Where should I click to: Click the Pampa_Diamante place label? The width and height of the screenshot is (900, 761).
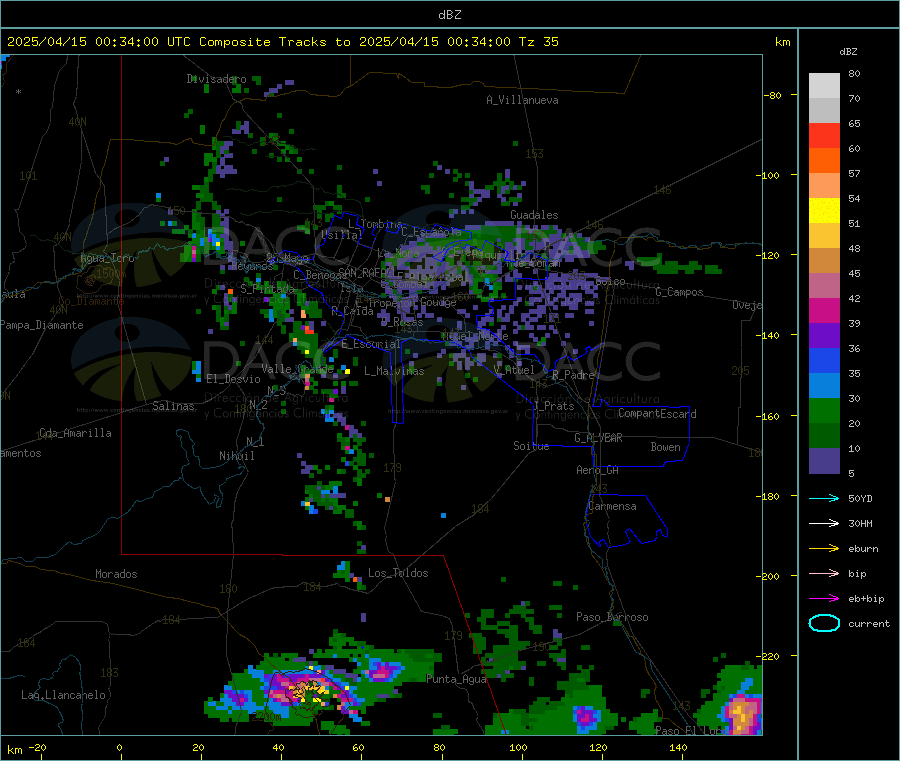click(42, 325)
